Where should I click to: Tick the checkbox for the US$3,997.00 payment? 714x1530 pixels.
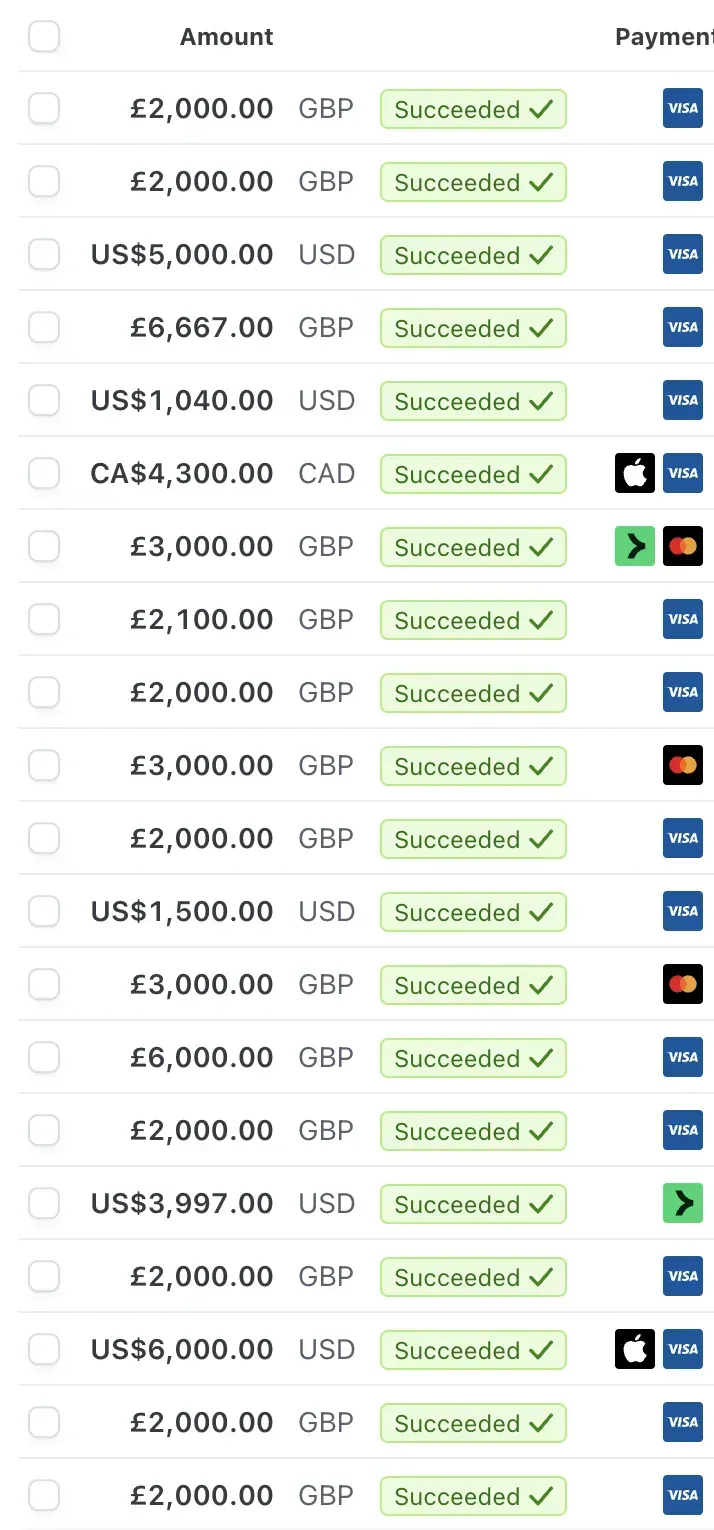44,1203
